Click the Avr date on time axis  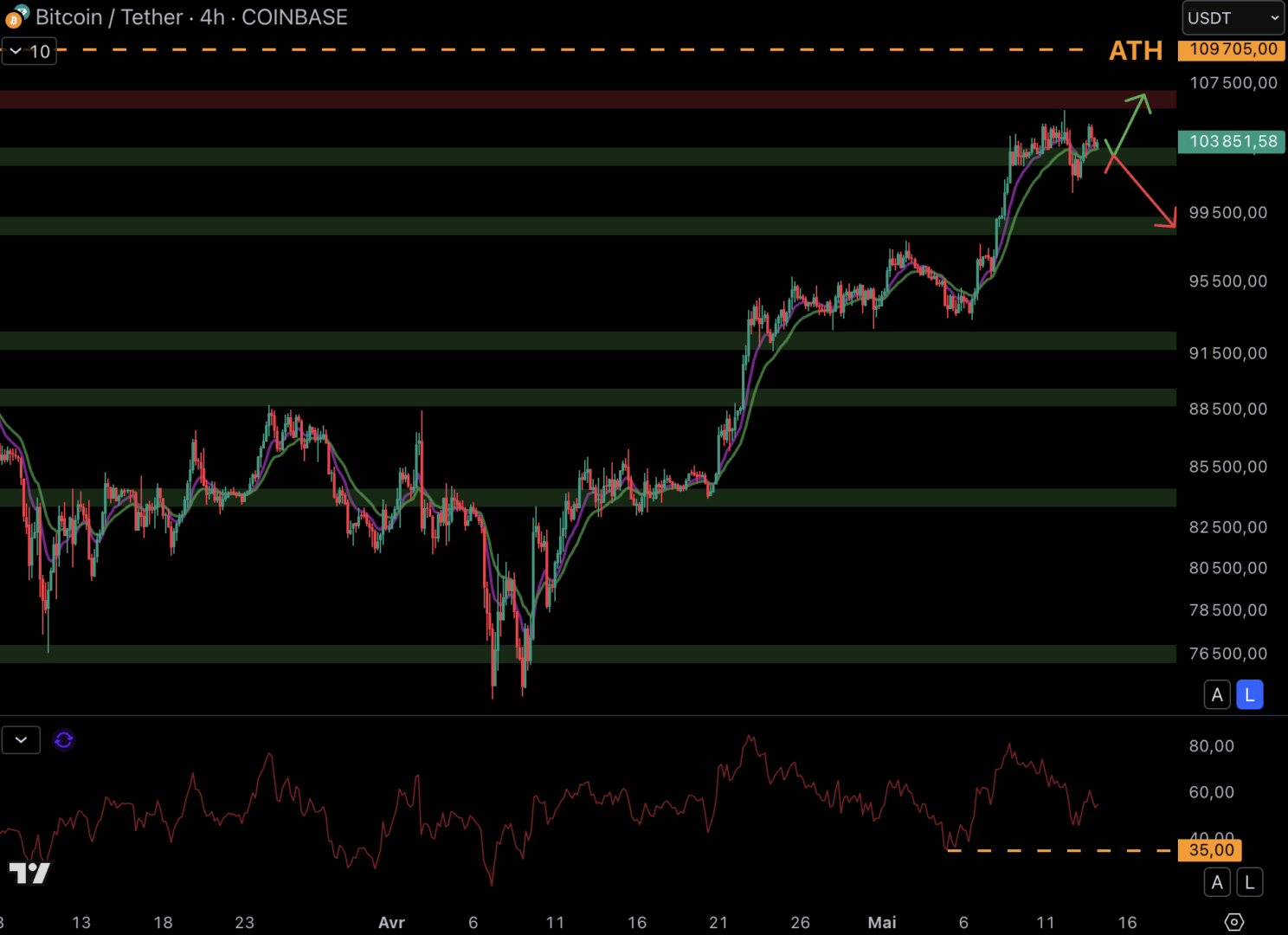click(x=391, y=923)
